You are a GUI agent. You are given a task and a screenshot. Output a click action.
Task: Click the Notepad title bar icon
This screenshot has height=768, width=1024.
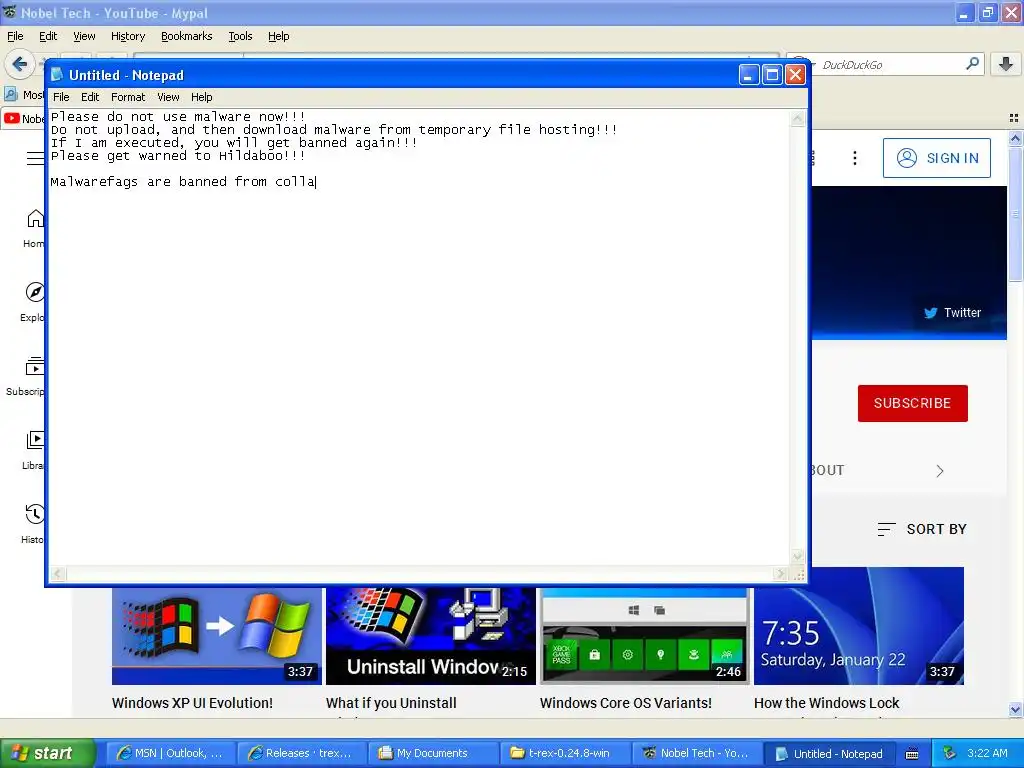click(57, 75)
